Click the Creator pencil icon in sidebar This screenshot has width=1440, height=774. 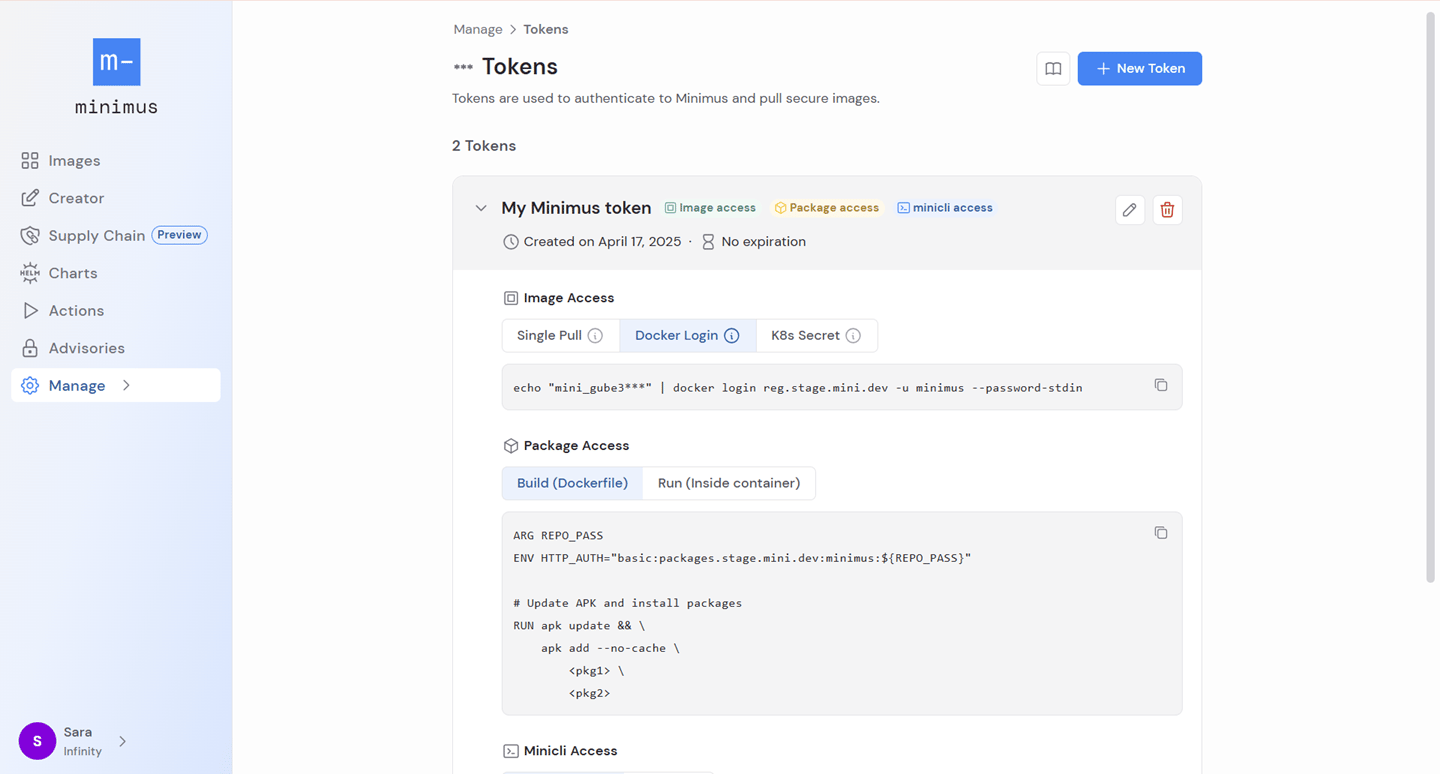pyautogui.click(x=30, y=198)
